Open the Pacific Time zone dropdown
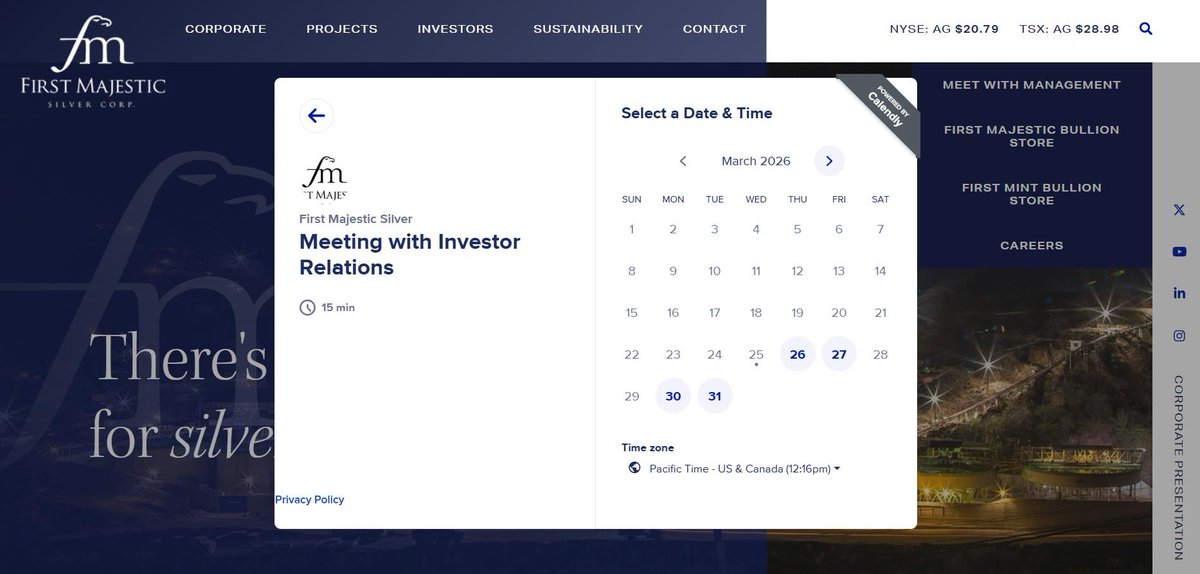 click(x=744, y=469)
